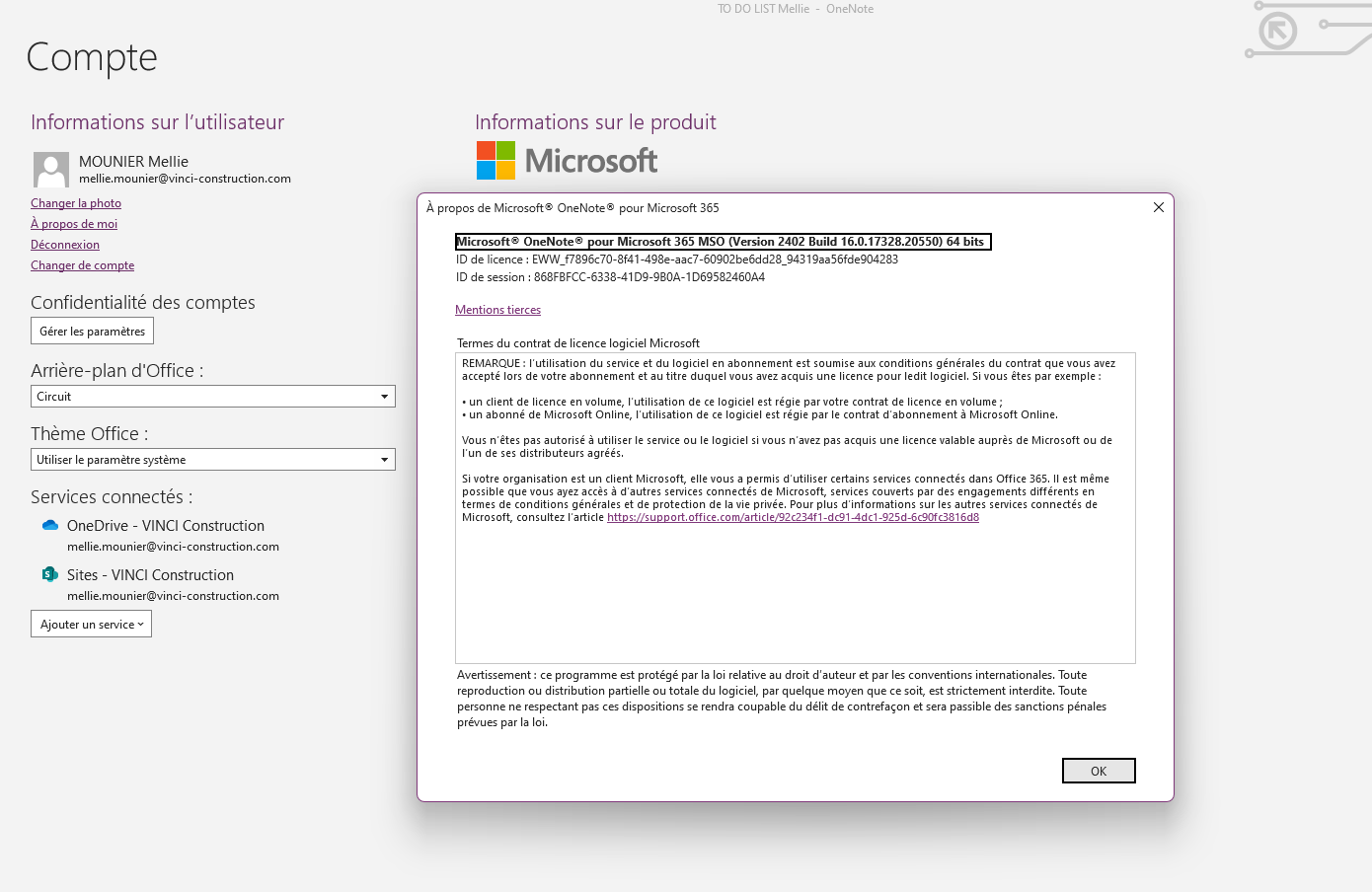The width and height of the screenshot is (1372, 892).
Task: Expand the Ajouter un service menu
Action: coord(92,625)
